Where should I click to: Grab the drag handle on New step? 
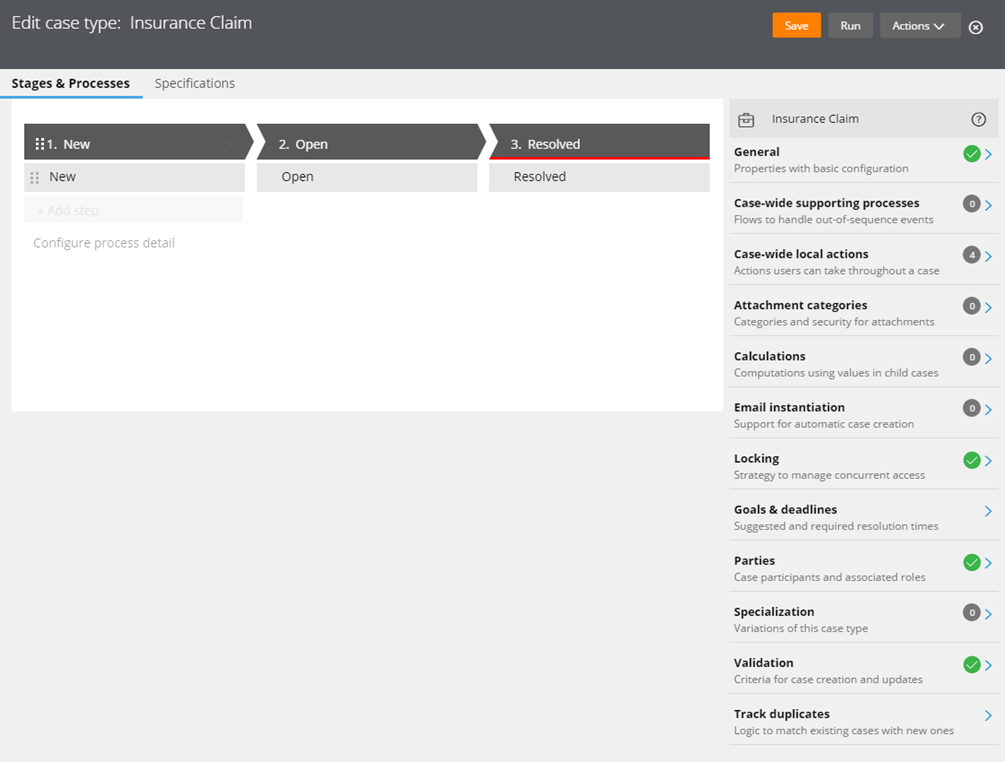[x=35, y=177]
